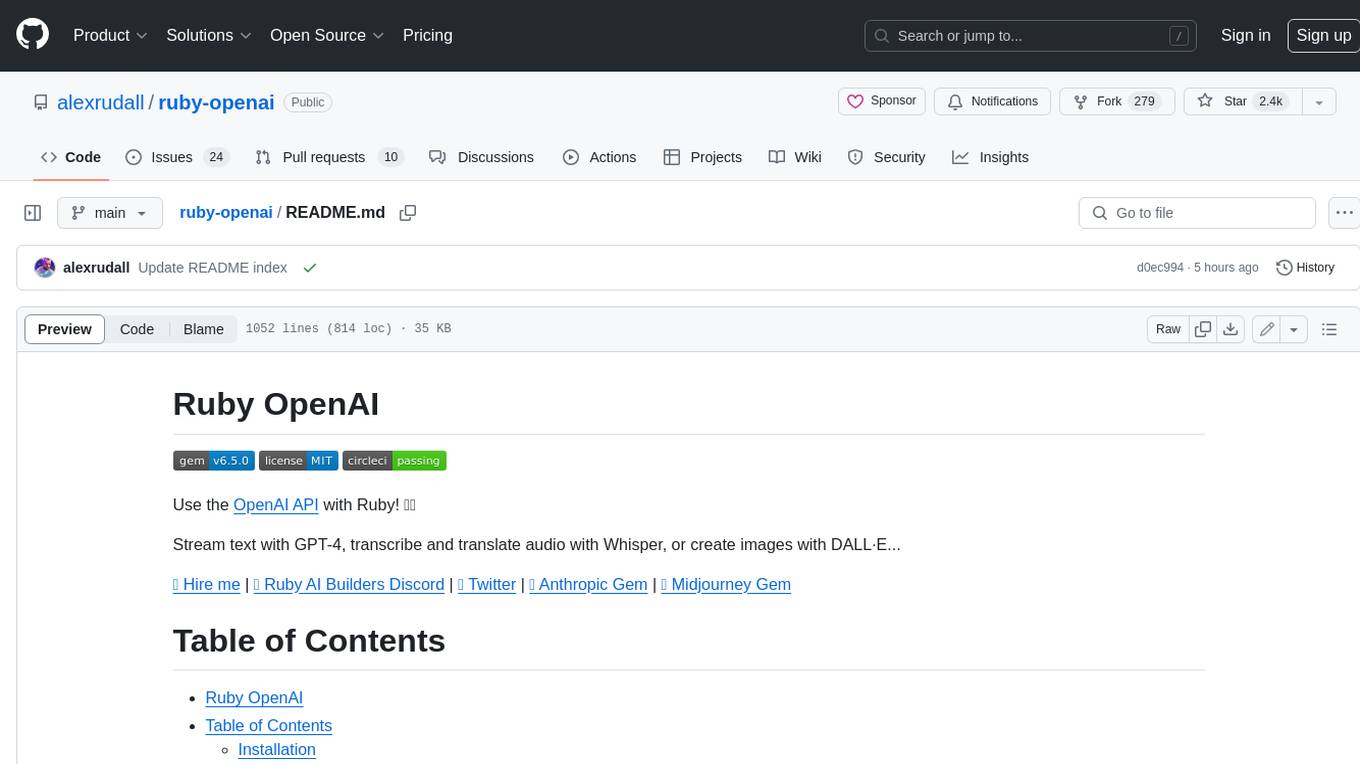Open the Issues tab

[x=176, y=157]
